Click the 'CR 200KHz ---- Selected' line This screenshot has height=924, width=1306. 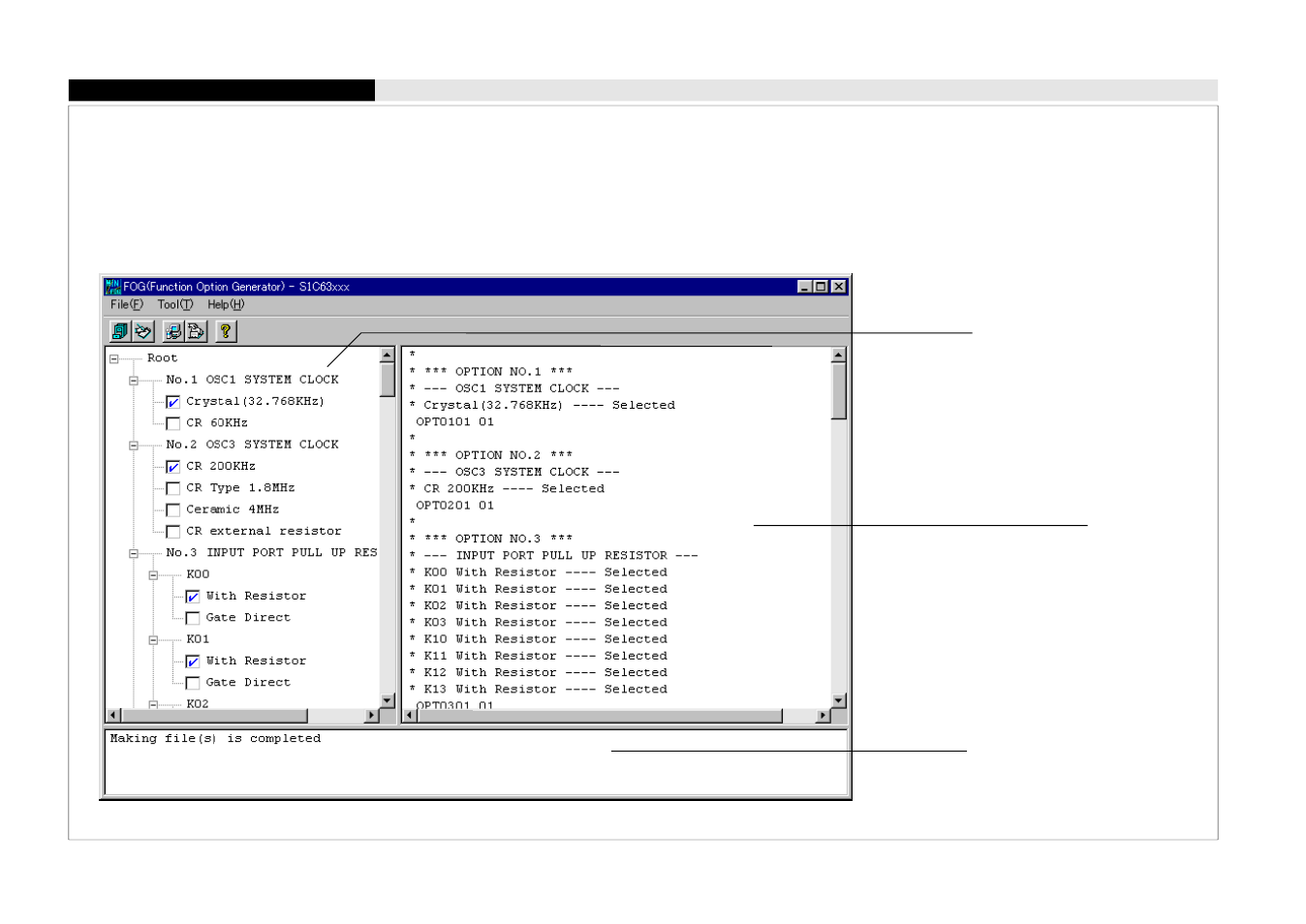[507, 489]
